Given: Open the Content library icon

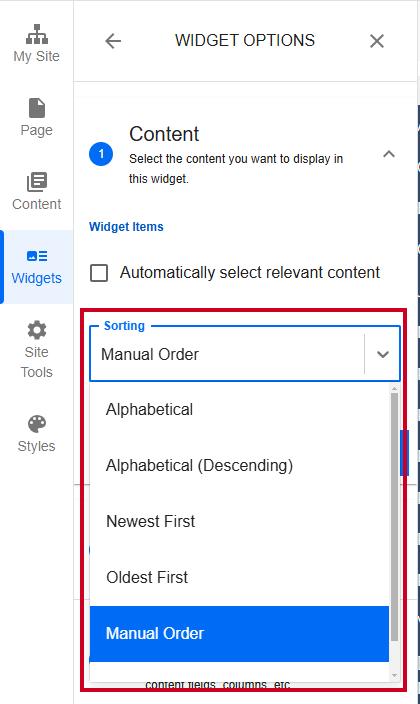Looking at the screenshot, I should [37, 182].
